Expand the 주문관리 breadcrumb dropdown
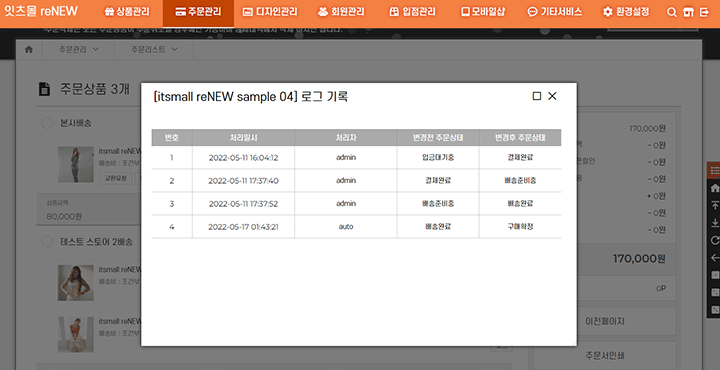Screen dimensions: 720x370 [x=79, y=50]
